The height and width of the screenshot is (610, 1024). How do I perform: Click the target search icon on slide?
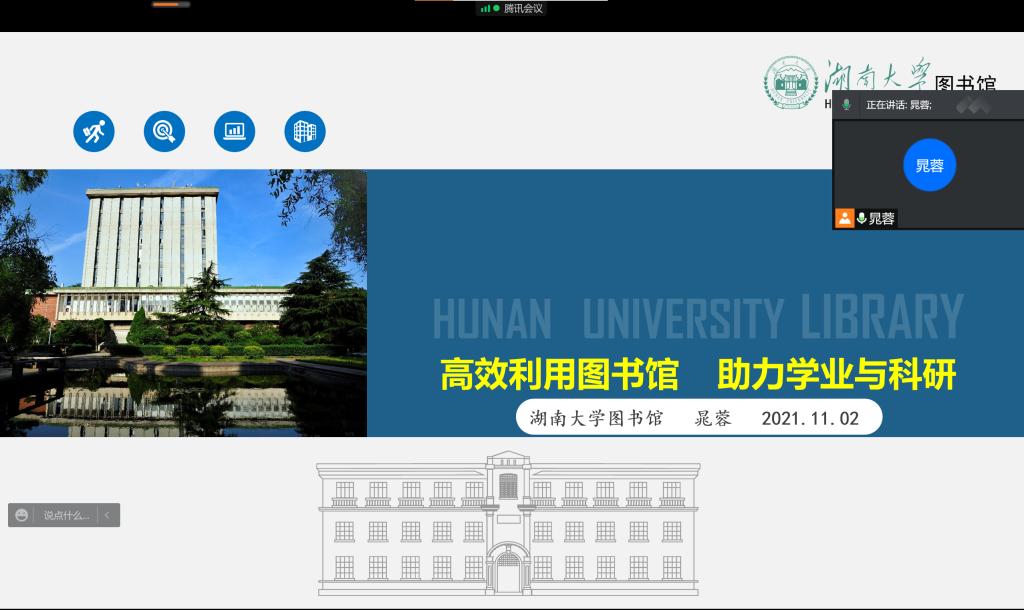(x=164, y=131)
